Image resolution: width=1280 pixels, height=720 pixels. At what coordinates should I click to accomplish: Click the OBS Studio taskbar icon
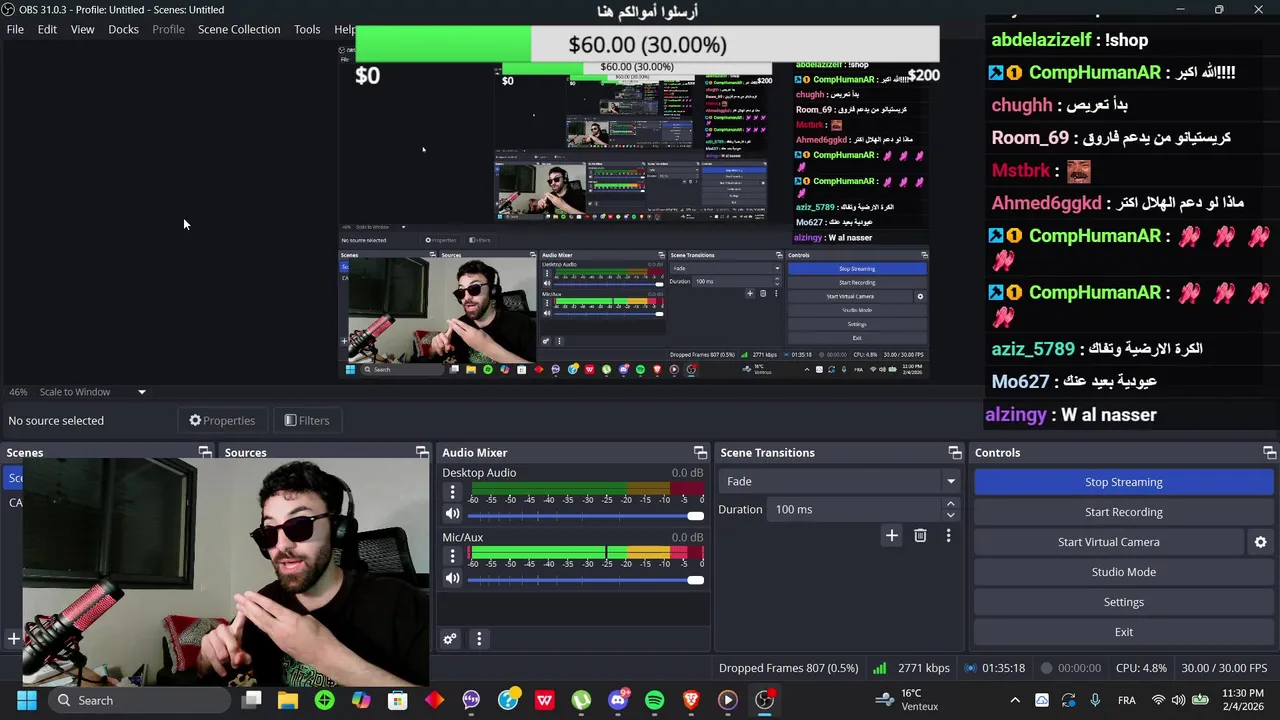pyautogui.click(x=764, y=700)
